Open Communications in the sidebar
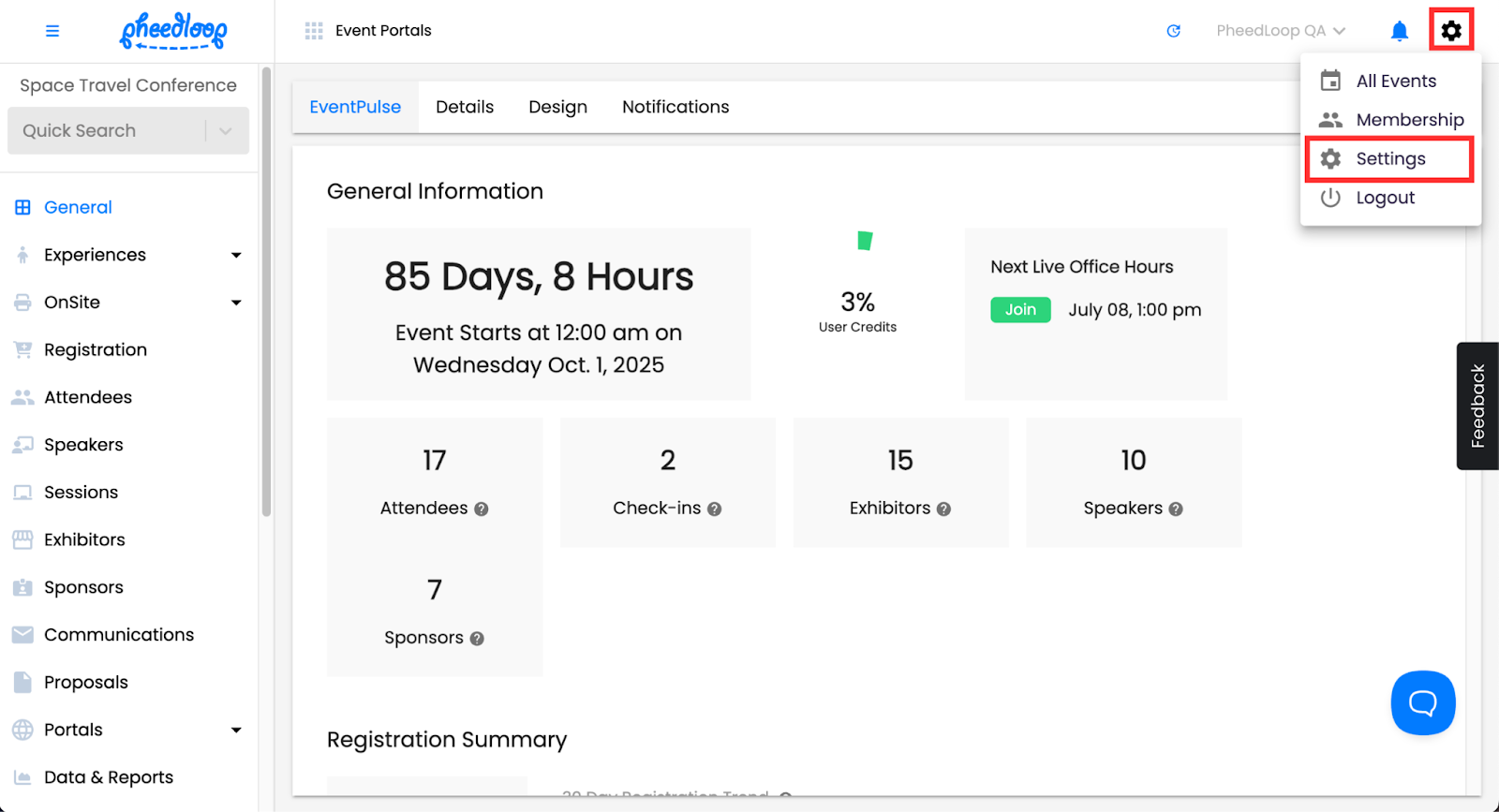Viewport: 1499px width, 812px height. [119, 635]
